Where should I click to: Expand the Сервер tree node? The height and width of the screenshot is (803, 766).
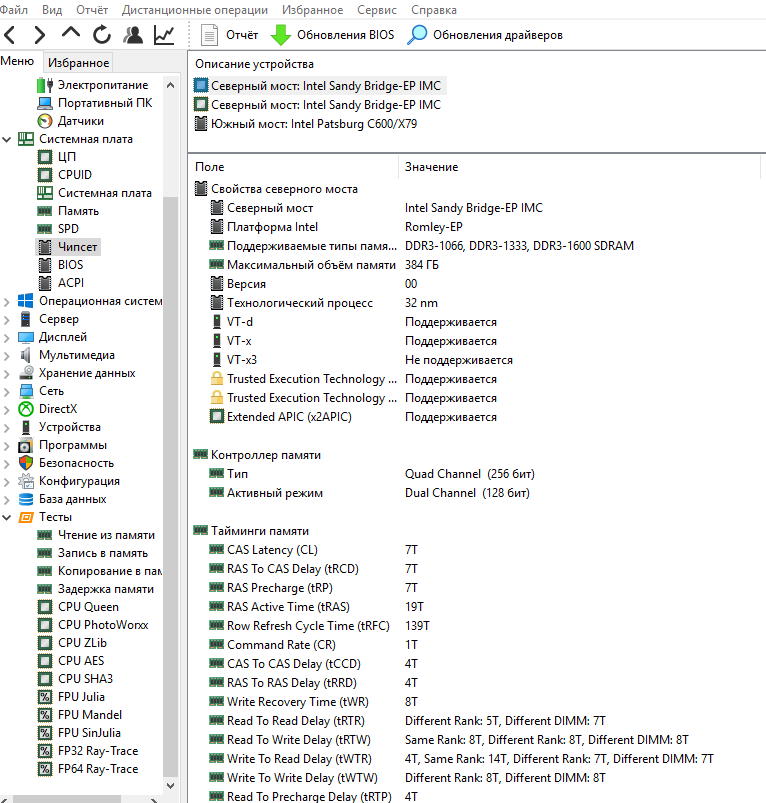7,320
